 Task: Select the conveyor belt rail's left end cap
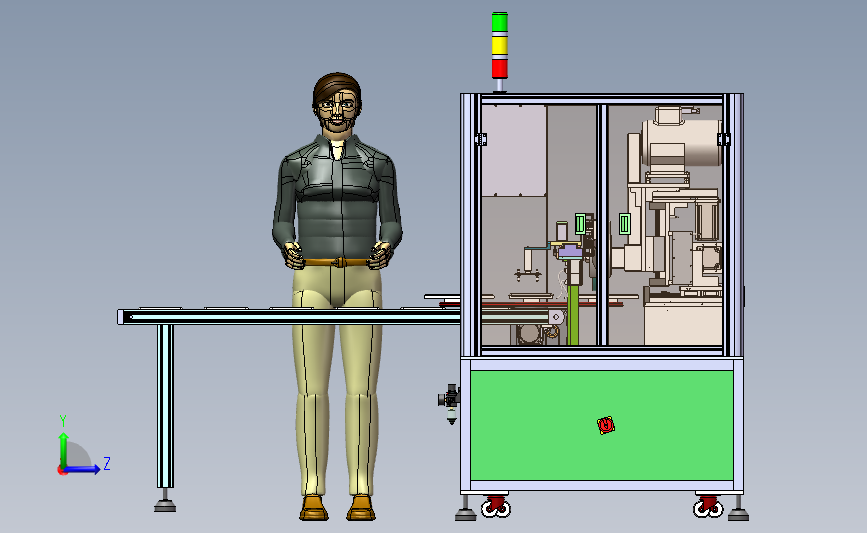point(121,317)
